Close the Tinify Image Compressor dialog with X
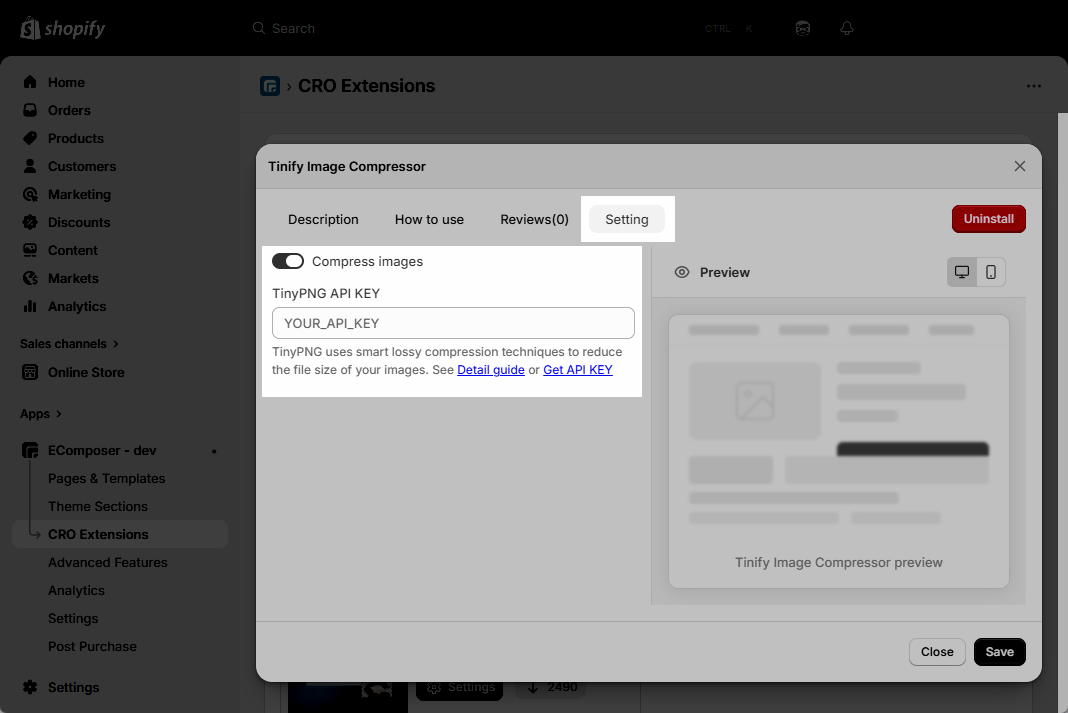Screen dimensions: 1068x713 click(1020, 166)
